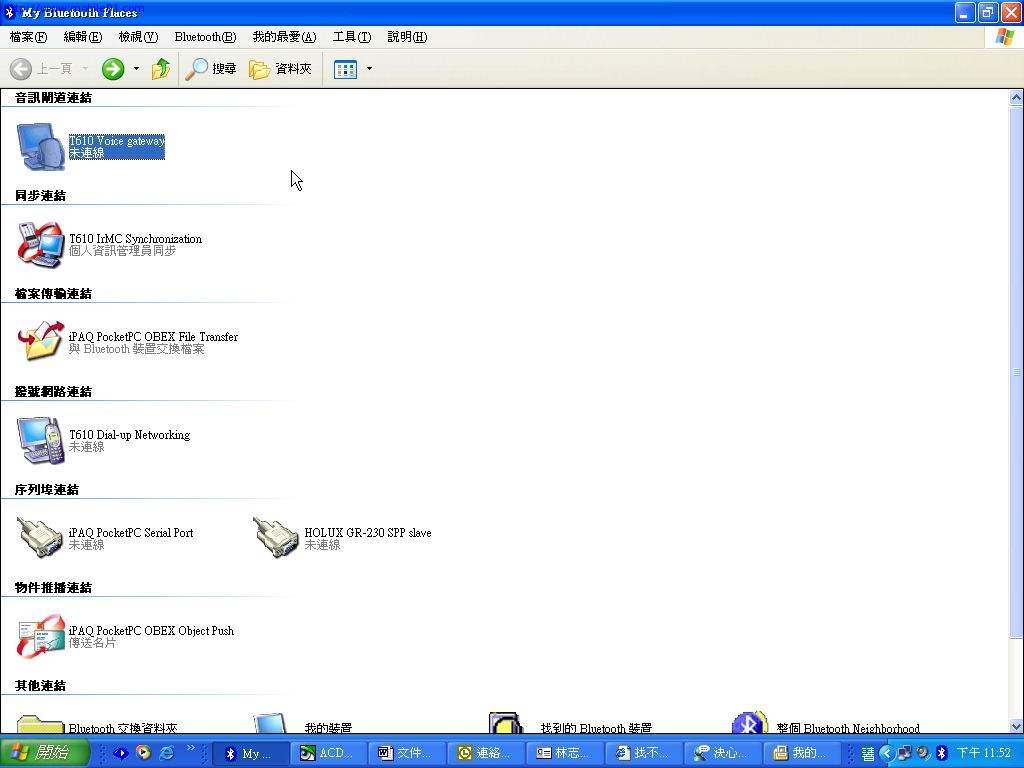1024x768 pixels.
Task: Click the 其他連結 group header
Action: click(40, 686)
